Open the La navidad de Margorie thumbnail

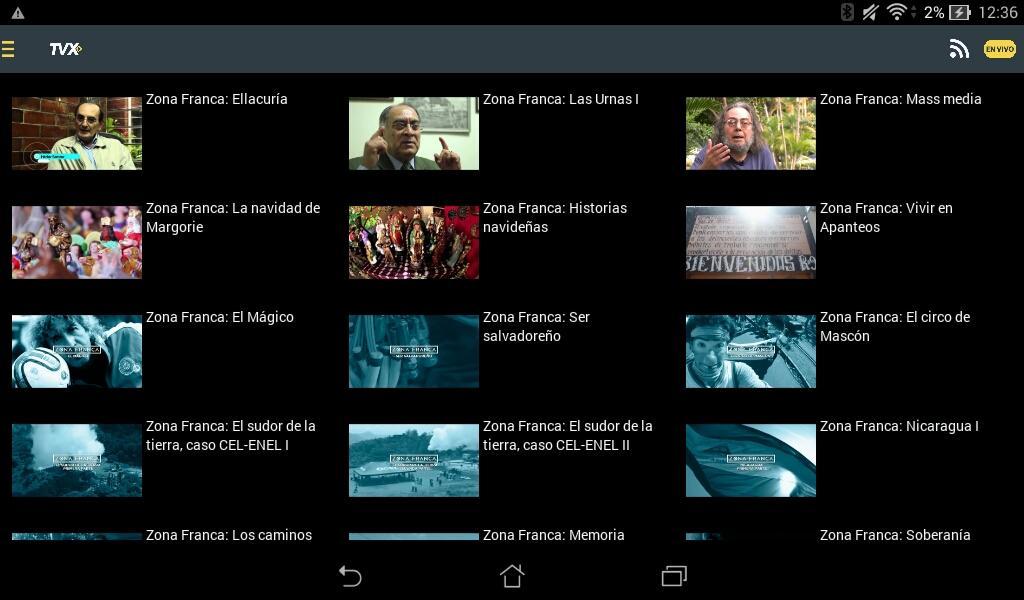tap(77, 242)
